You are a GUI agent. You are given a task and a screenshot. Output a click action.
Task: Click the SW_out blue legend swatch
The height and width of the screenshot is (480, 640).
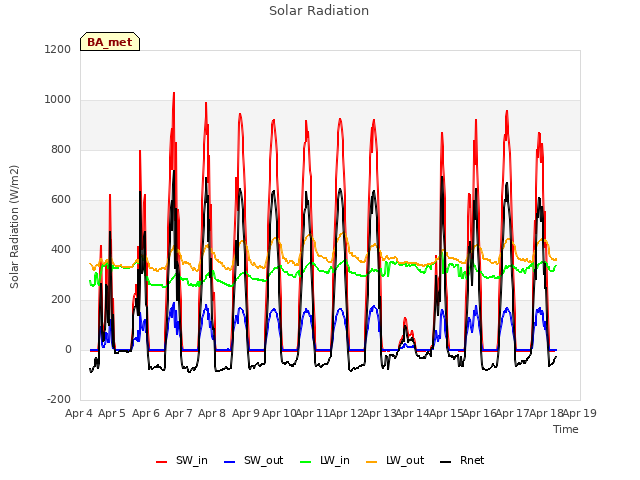coord(230,462)
